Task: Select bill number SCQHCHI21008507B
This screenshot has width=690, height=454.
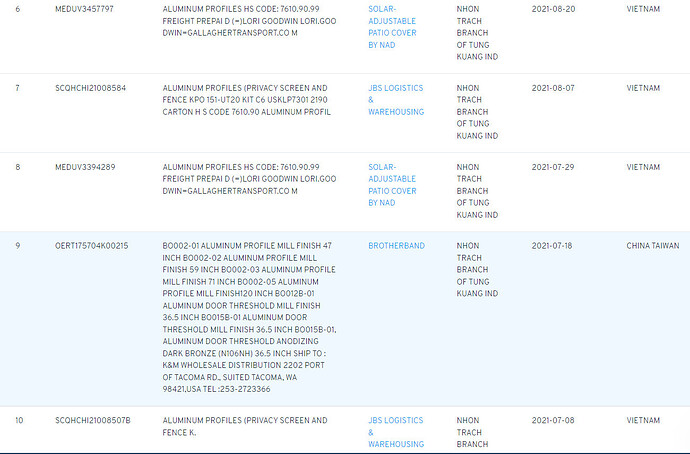Action: point(93,421)
